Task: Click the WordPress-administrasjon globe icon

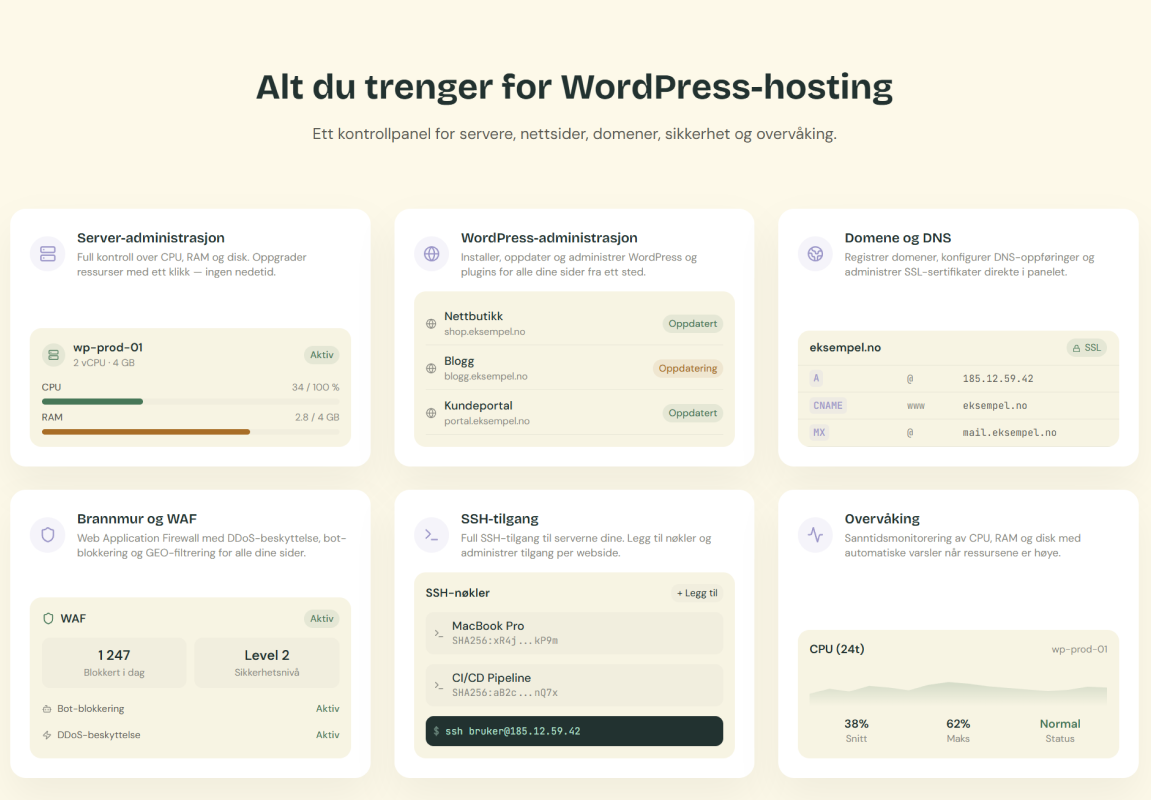Action: click(x=431, y=254)
